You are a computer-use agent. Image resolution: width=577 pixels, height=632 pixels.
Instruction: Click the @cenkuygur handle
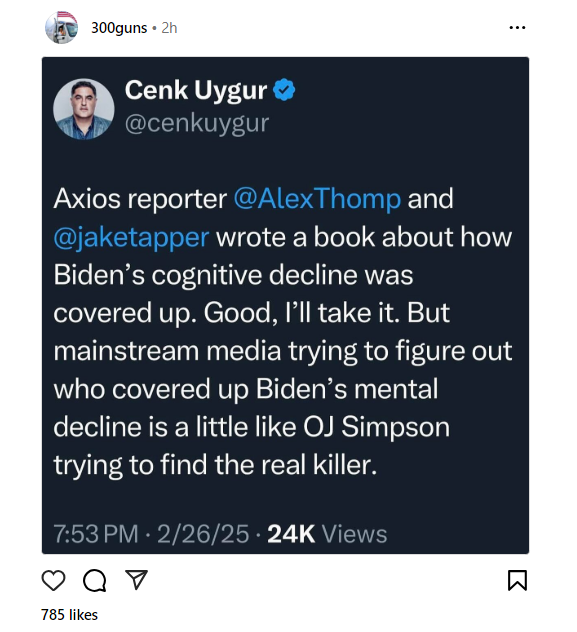click(x=197, y=123)
